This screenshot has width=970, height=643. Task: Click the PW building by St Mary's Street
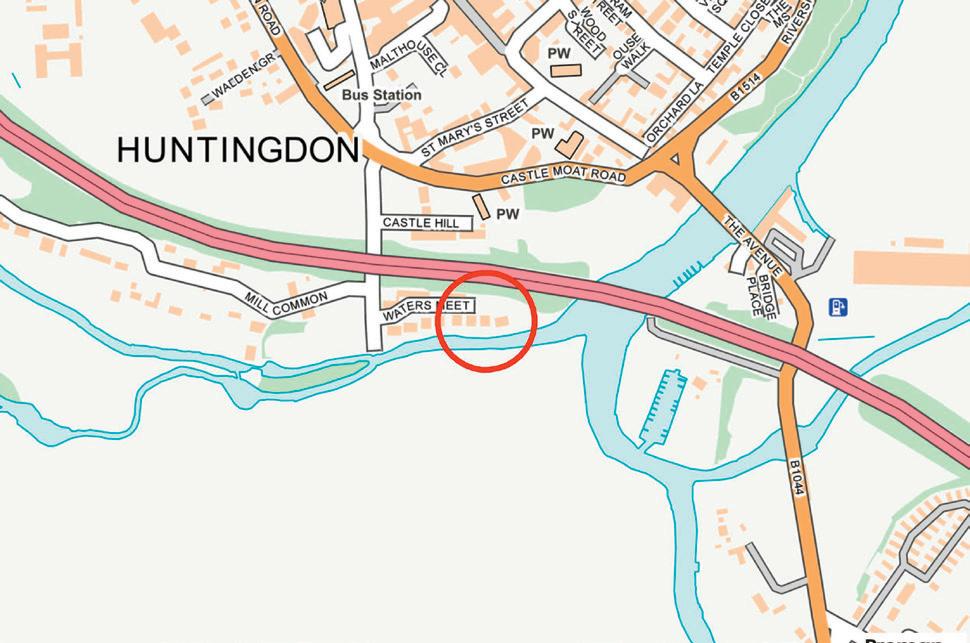[x=569, y=145]
